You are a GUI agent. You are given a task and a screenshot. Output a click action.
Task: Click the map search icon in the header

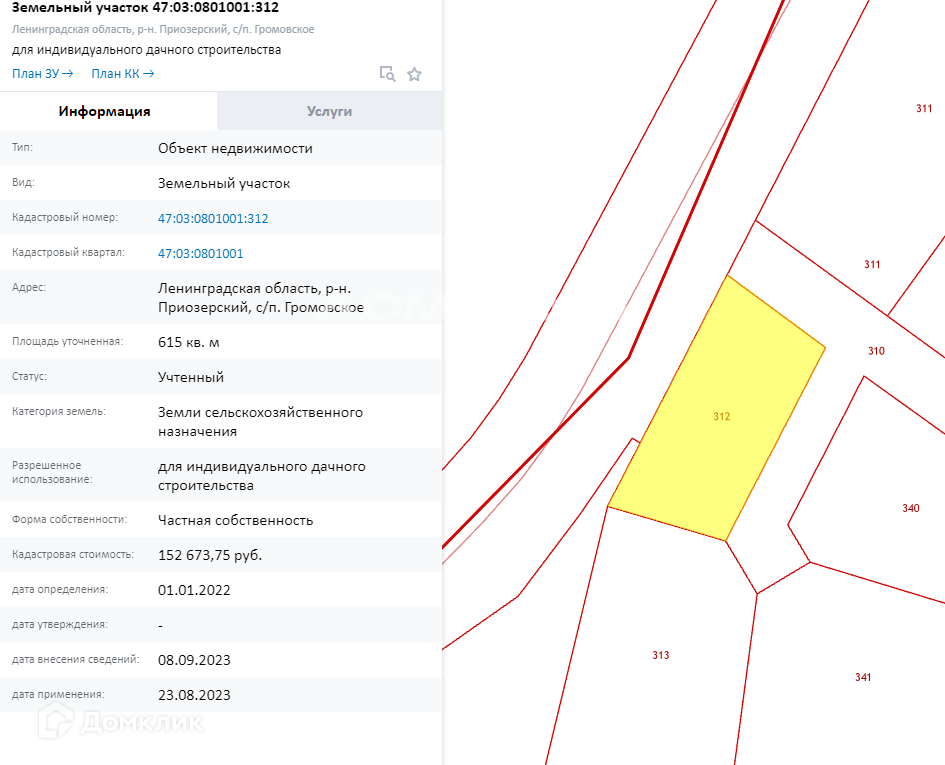388,74
